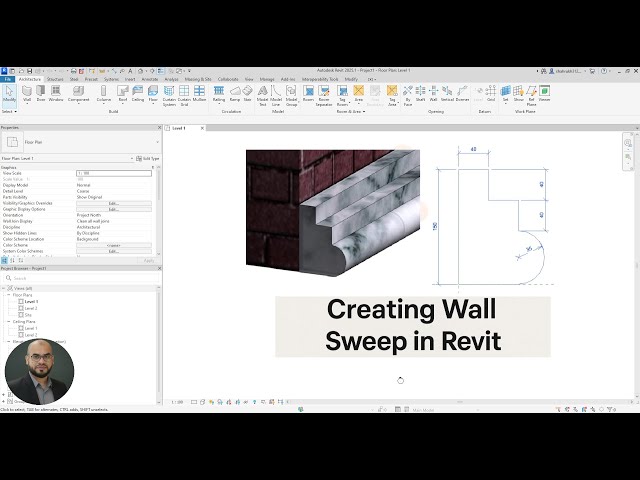Open the Annotate ribbon tab
The width and height of the screenshot is (640, 480).
pos(150,79)
